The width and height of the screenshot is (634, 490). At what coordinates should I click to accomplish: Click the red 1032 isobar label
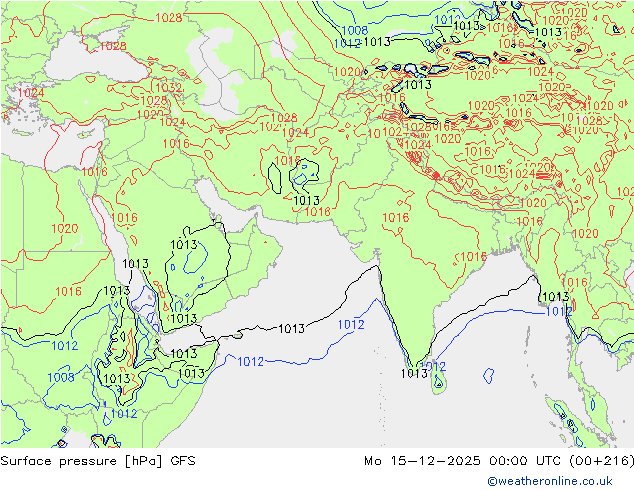[168, 88]
